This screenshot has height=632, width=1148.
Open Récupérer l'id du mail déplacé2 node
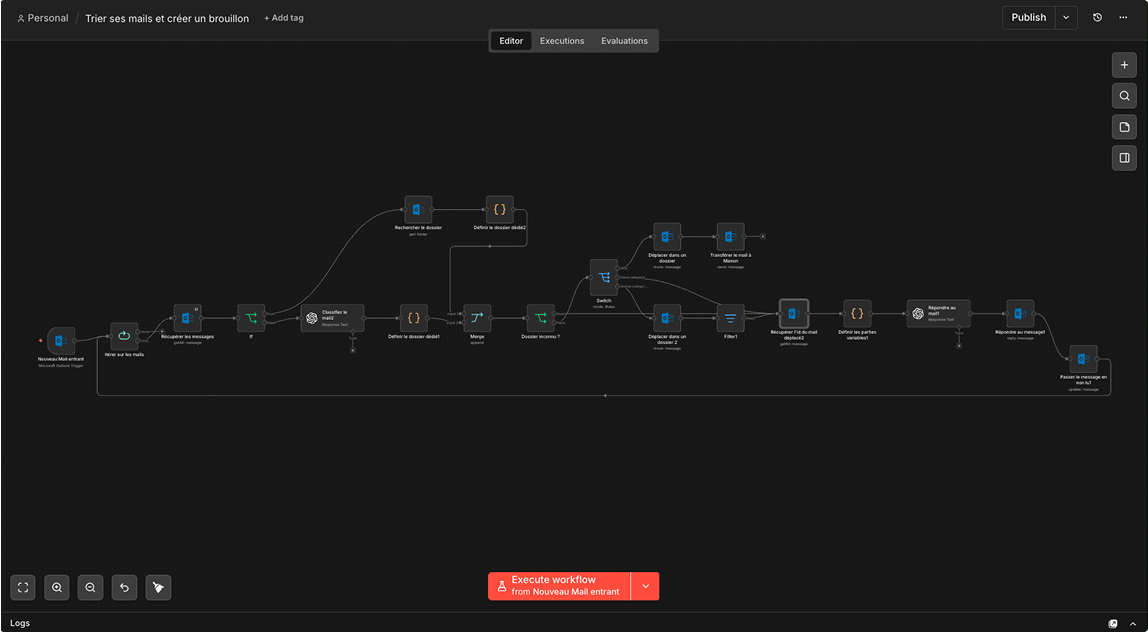(794, 313)
